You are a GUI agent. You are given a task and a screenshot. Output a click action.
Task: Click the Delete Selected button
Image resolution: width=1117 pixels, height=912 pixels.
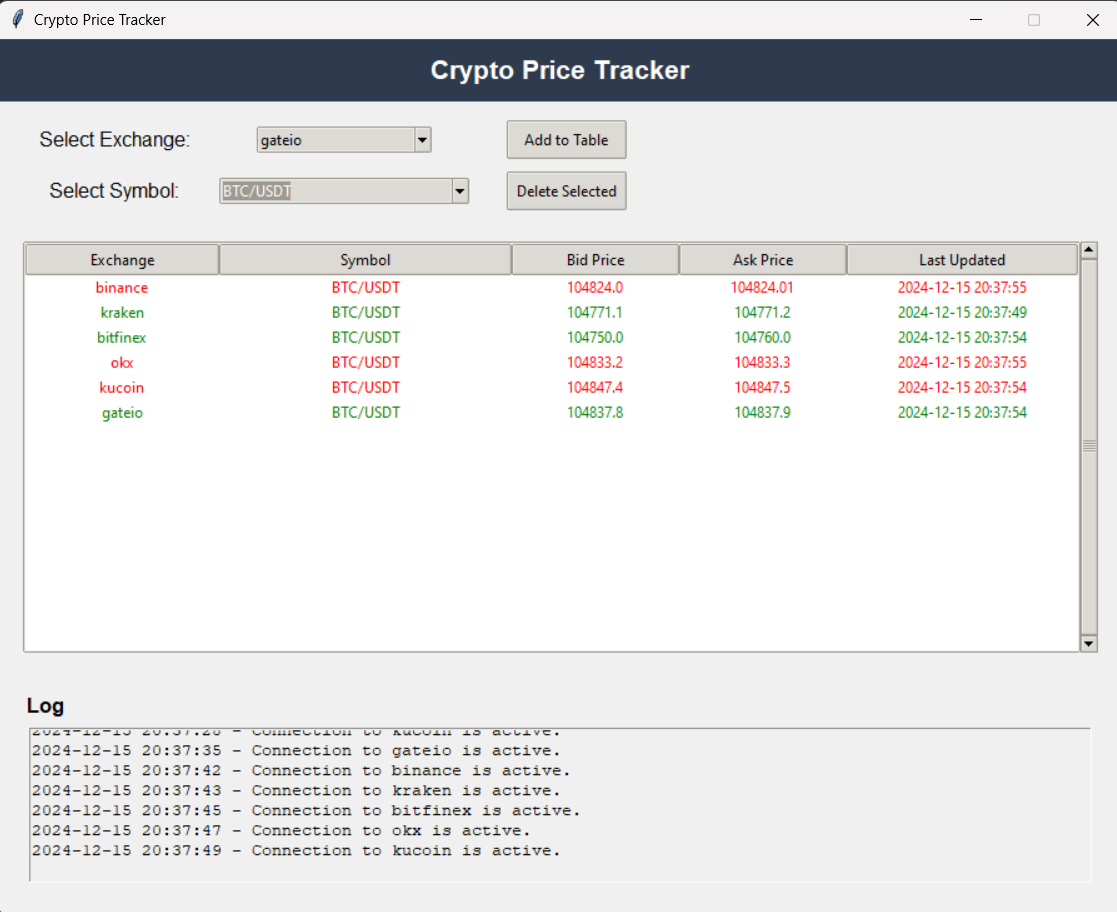566,190
